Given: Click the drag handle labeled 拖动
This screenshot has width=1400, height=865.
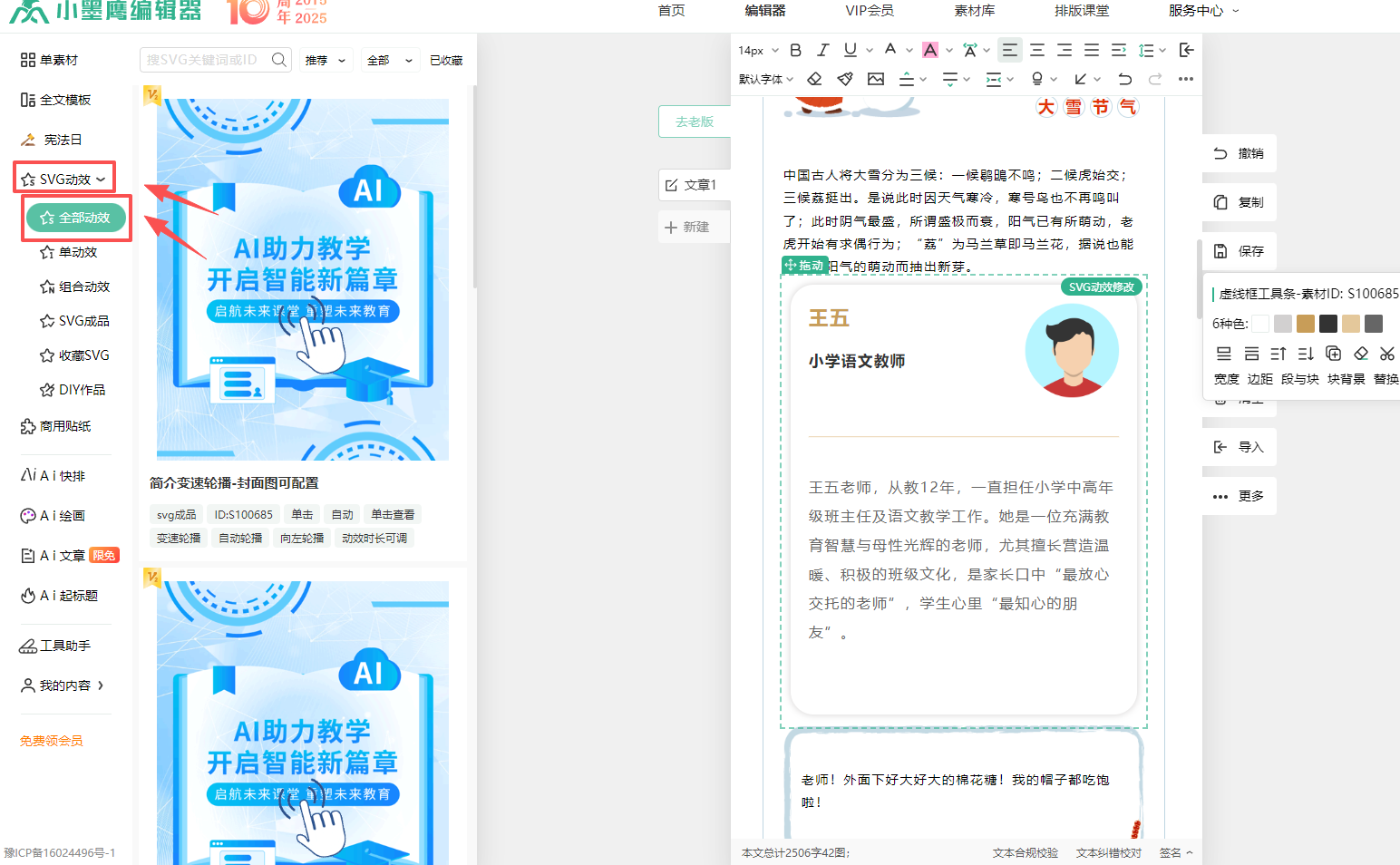Looking at the screenshot, I should [x=805, y=266].
